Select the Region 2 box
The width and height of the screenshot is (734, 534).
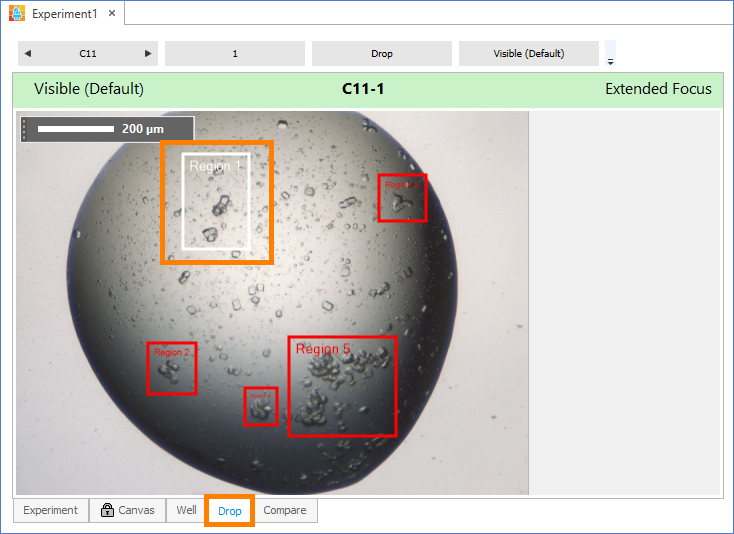[x=172, y=368]
